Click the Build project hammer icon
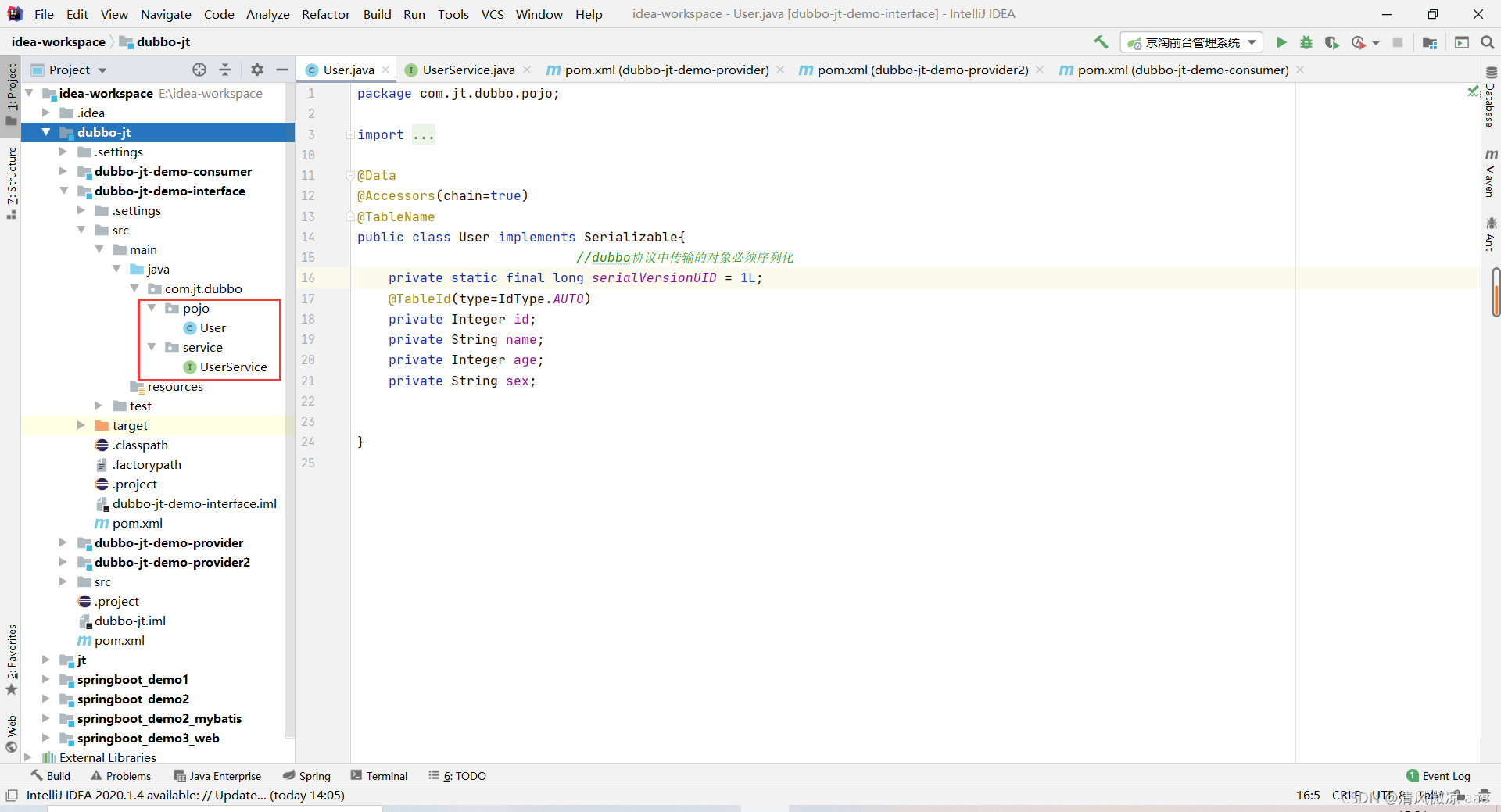The image size is (1501, 812). [1101, 42]
